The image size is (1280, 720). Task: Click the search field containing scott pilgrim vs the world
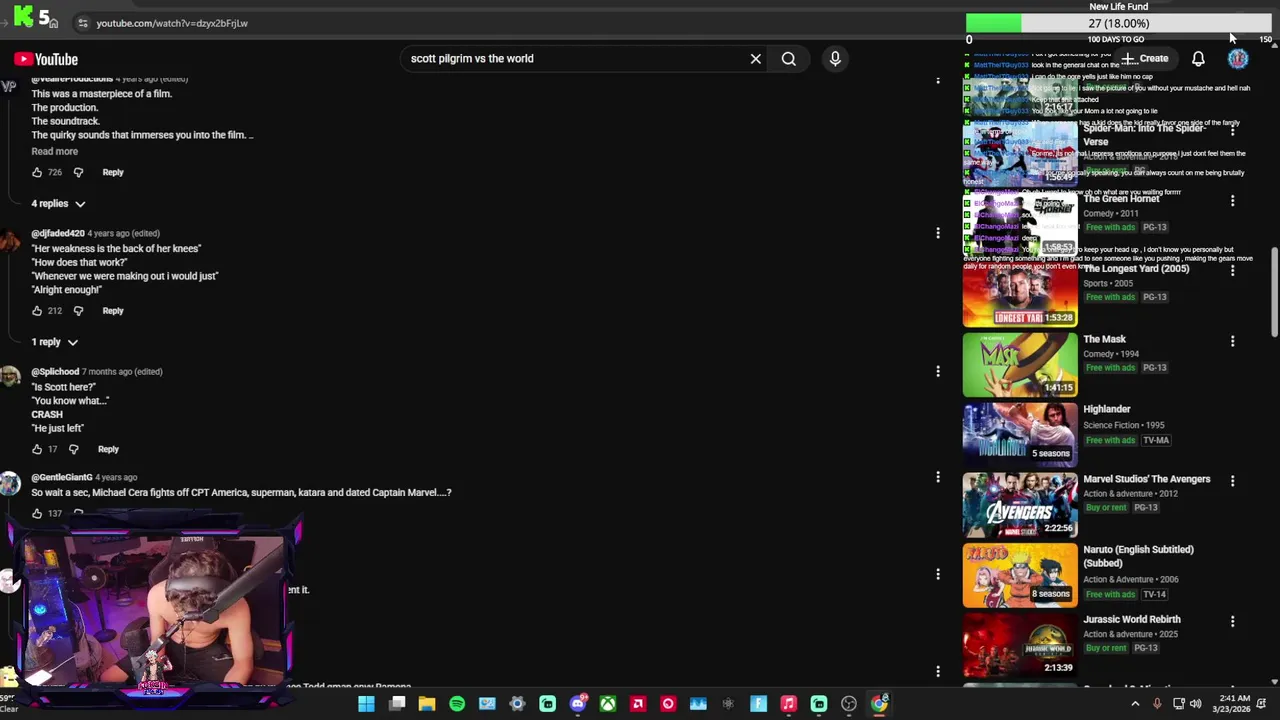tap(575, 59)
